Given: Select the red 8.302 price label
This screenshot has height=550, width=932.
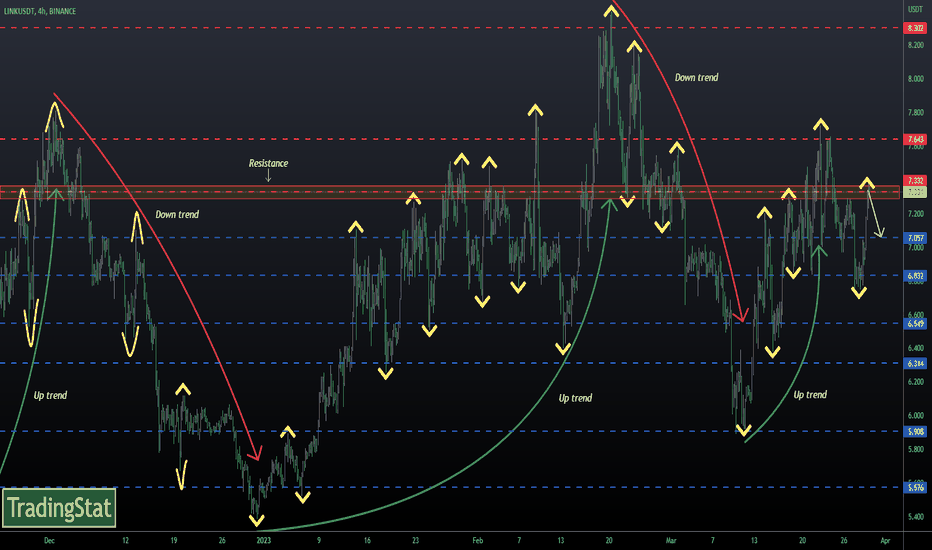Looking at the screenshot, I should point(915,28).
